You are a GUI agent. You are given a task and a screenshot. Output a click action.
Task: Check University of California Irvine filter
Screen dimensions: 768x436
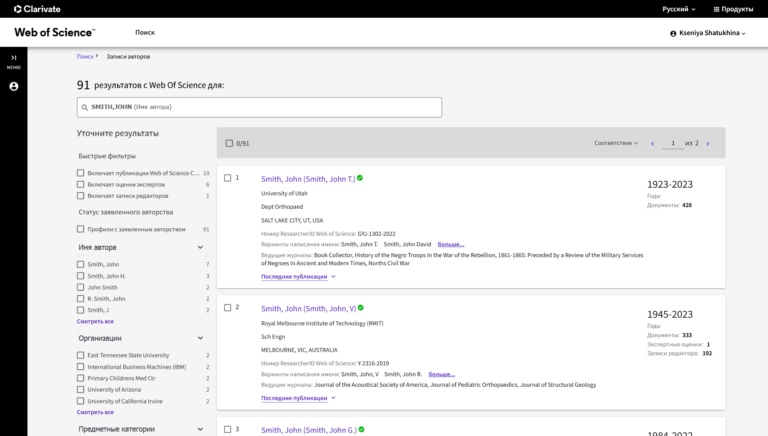80,401
